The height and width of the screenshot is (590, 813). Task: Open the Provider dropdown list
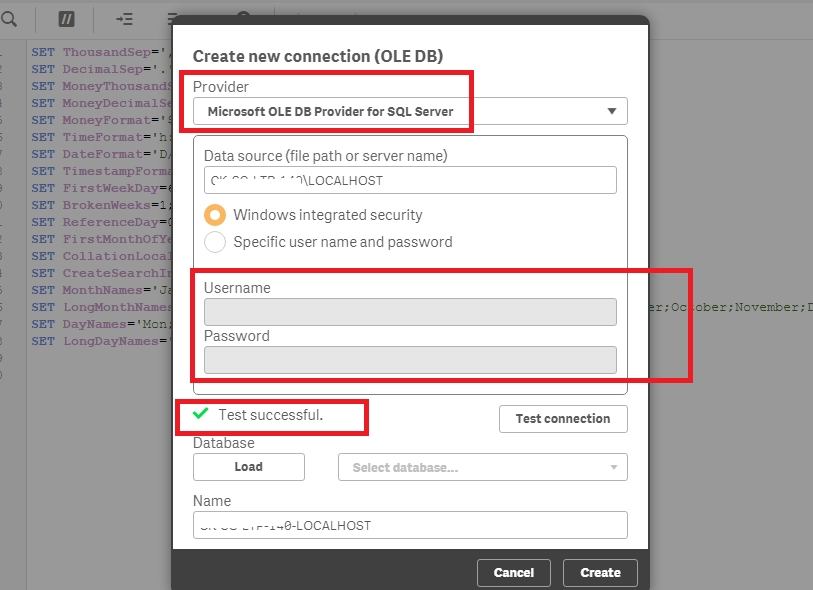coord(410,111)
